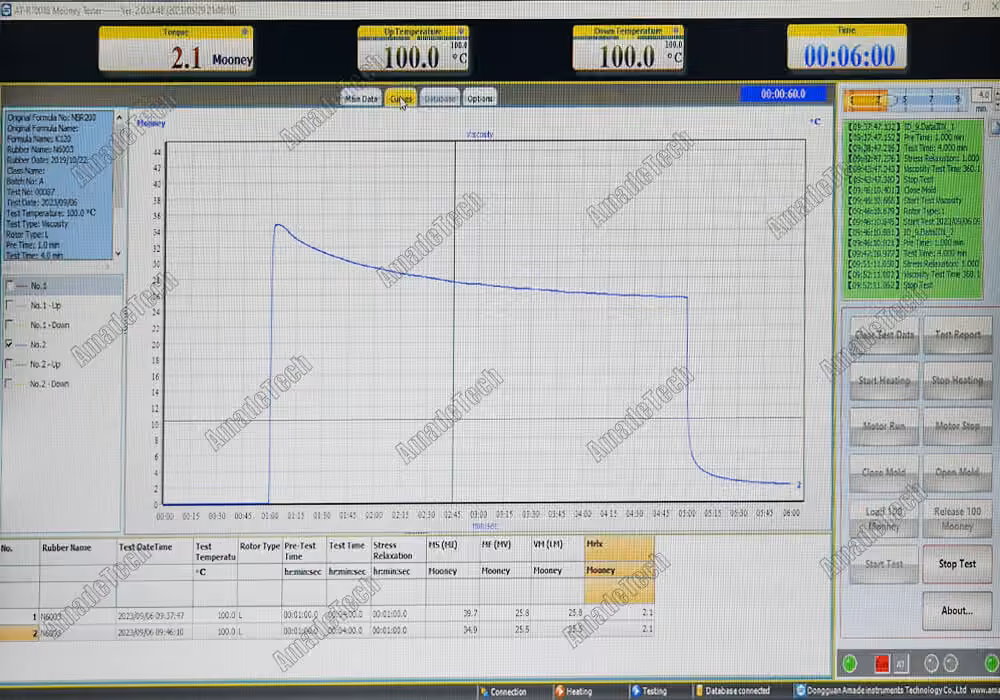Click the Stop Heating button
1000x700 pixels.
click(x=957, y=381)
